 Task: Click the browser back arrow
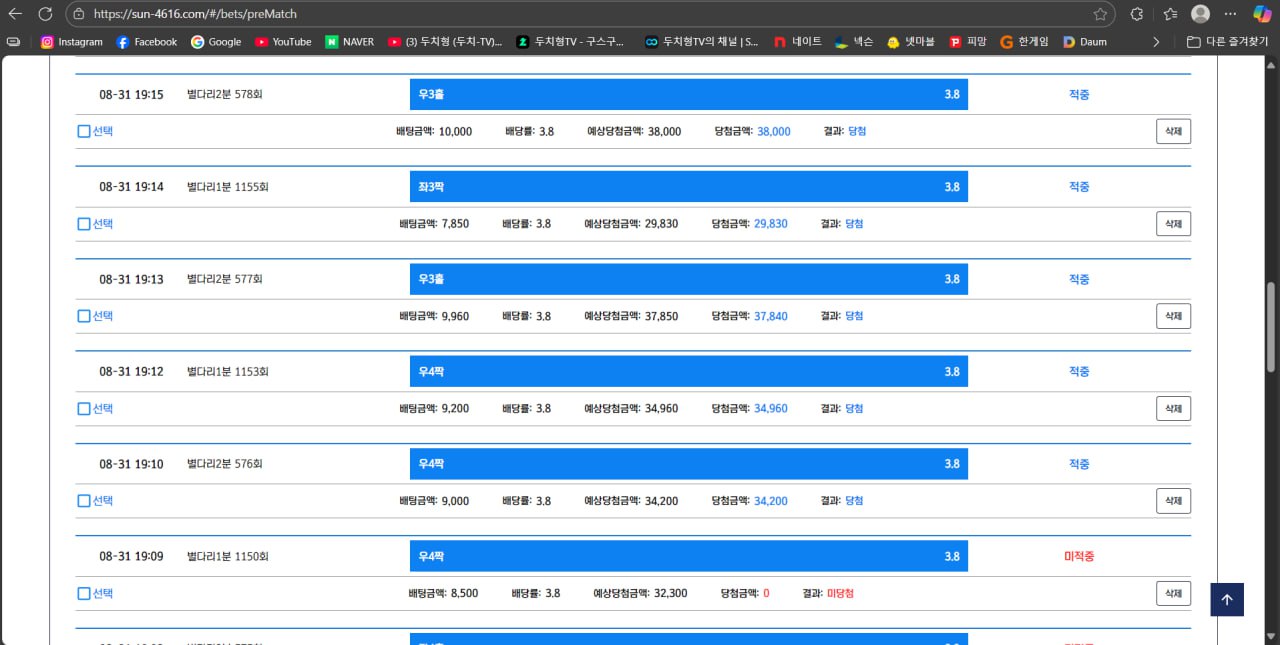tap(15, 14)
